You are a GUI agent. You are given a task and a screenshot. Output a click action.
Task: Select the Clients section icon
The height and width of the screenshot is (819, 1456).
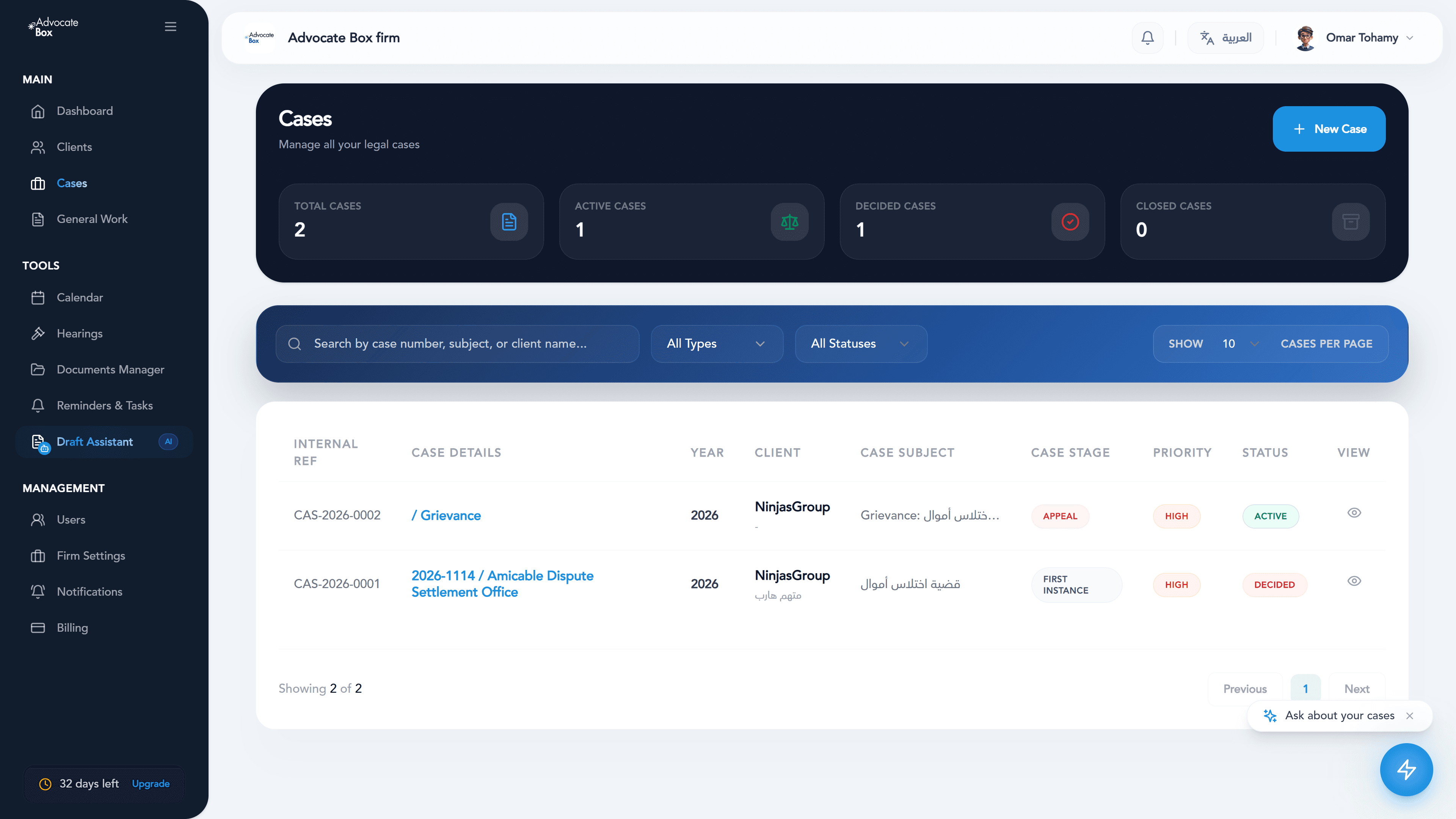pos(38,147)
